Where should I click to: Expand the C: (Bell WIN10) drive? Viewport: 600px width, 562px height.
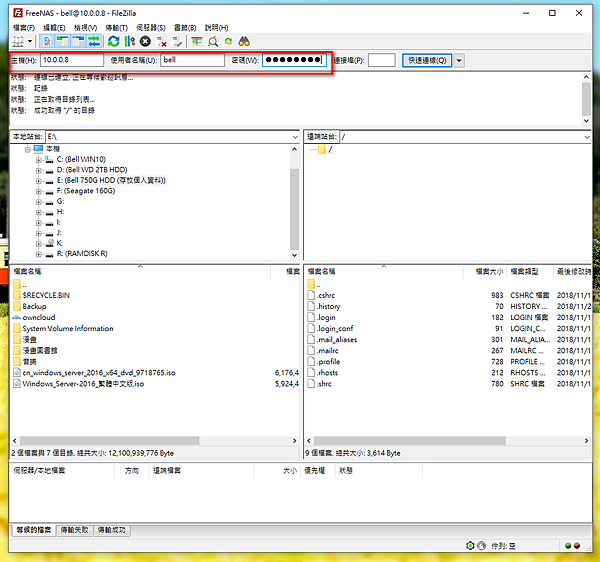(x=38, y=160)
